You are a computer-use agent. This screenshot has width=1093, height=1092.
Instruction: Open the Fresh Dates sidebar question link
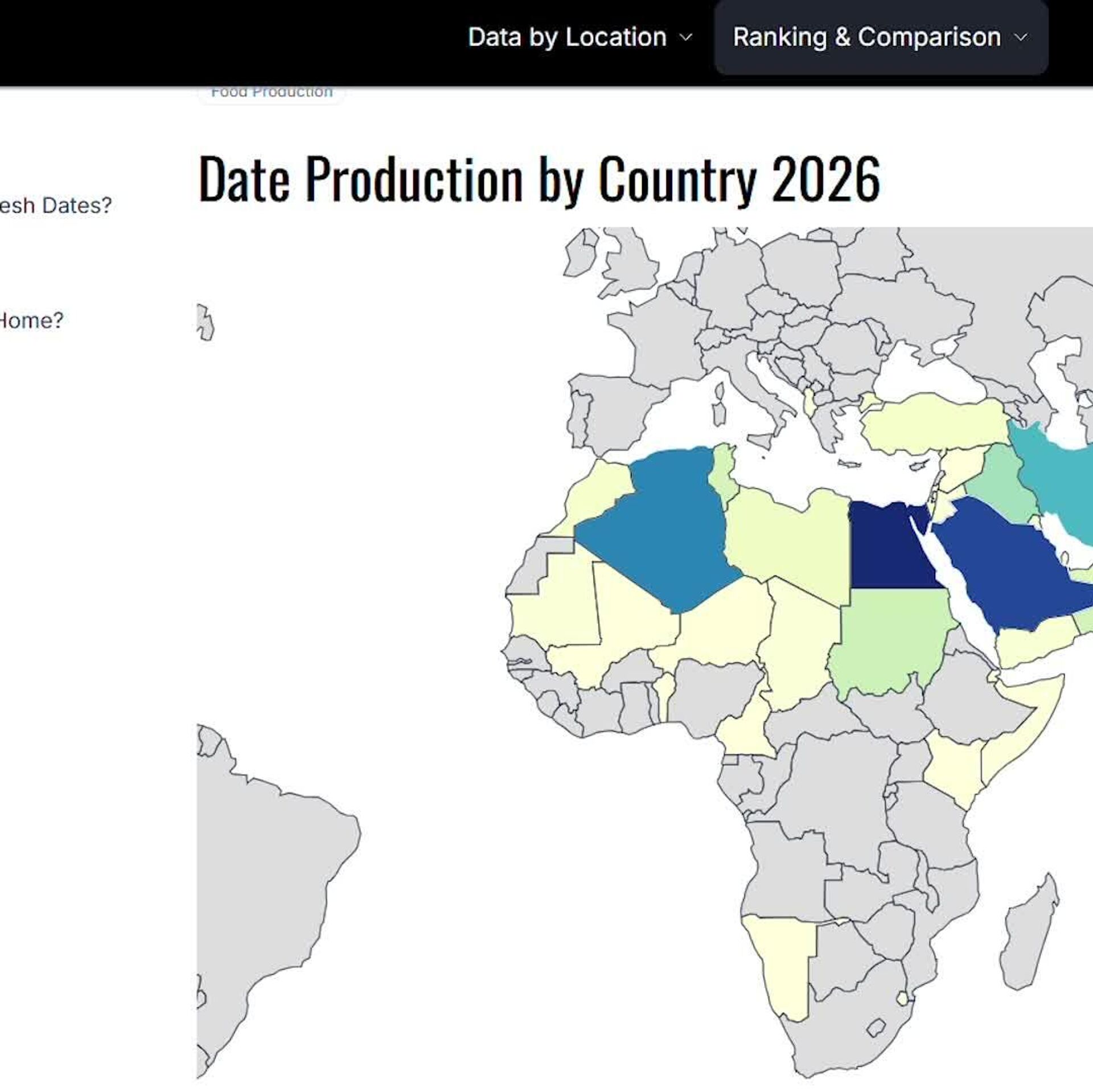tap(56, 206)
